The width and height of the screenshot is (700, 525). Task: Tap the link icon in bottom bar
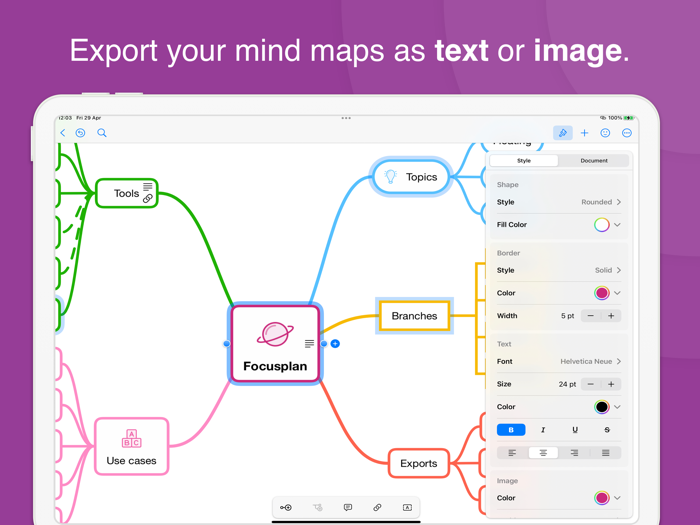377,507
